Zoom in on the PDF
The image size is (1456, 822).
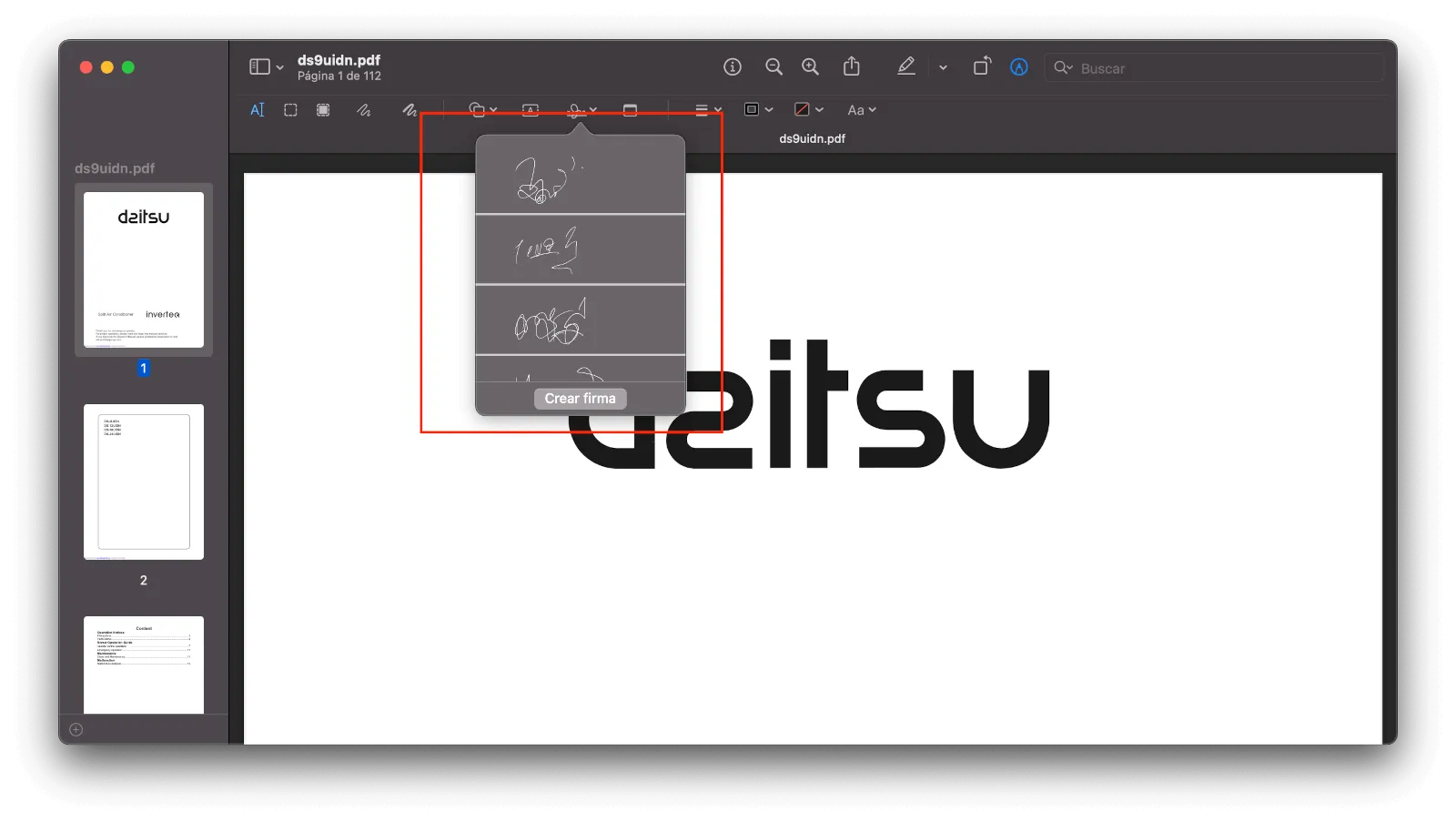coord(810,67)
